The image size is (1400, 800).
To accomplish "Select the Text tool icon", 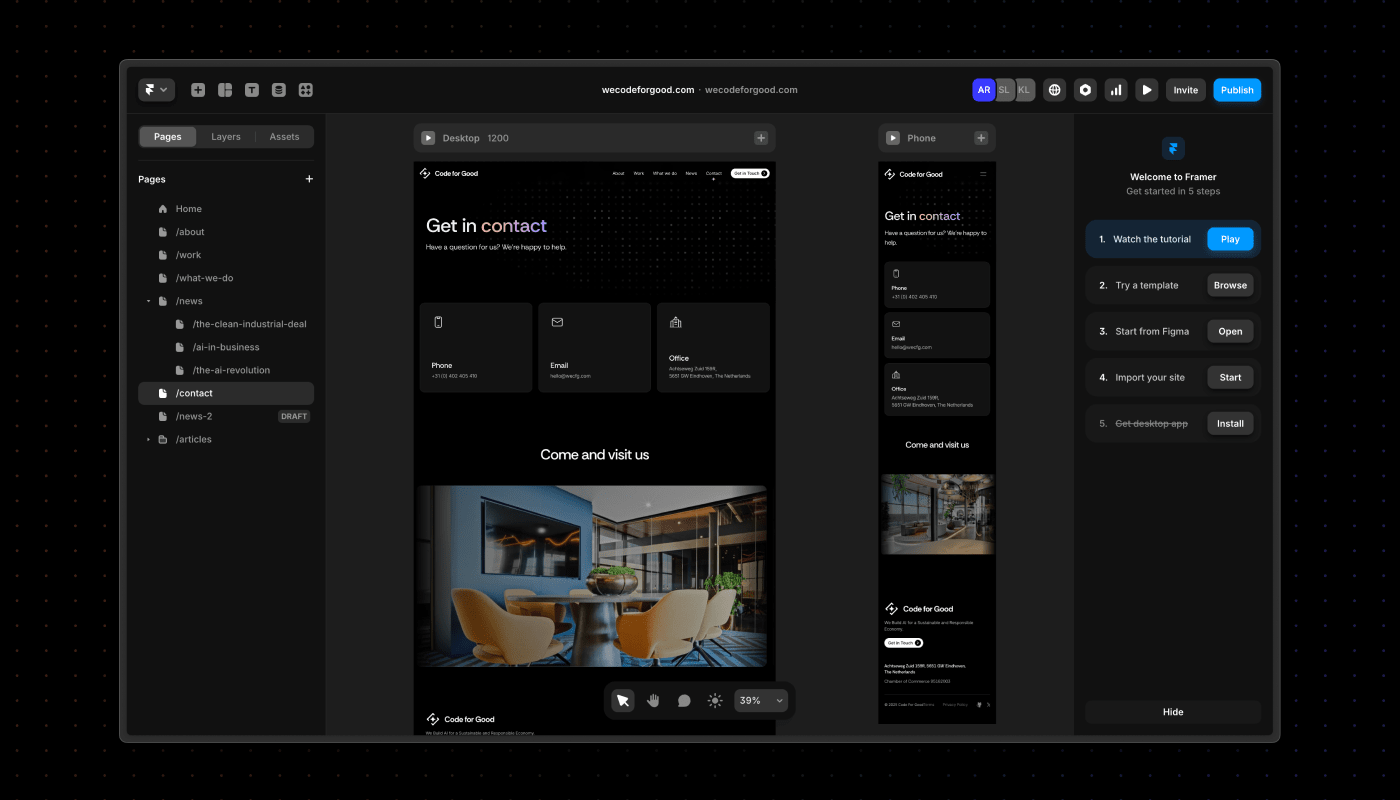I will pos(252,90).
